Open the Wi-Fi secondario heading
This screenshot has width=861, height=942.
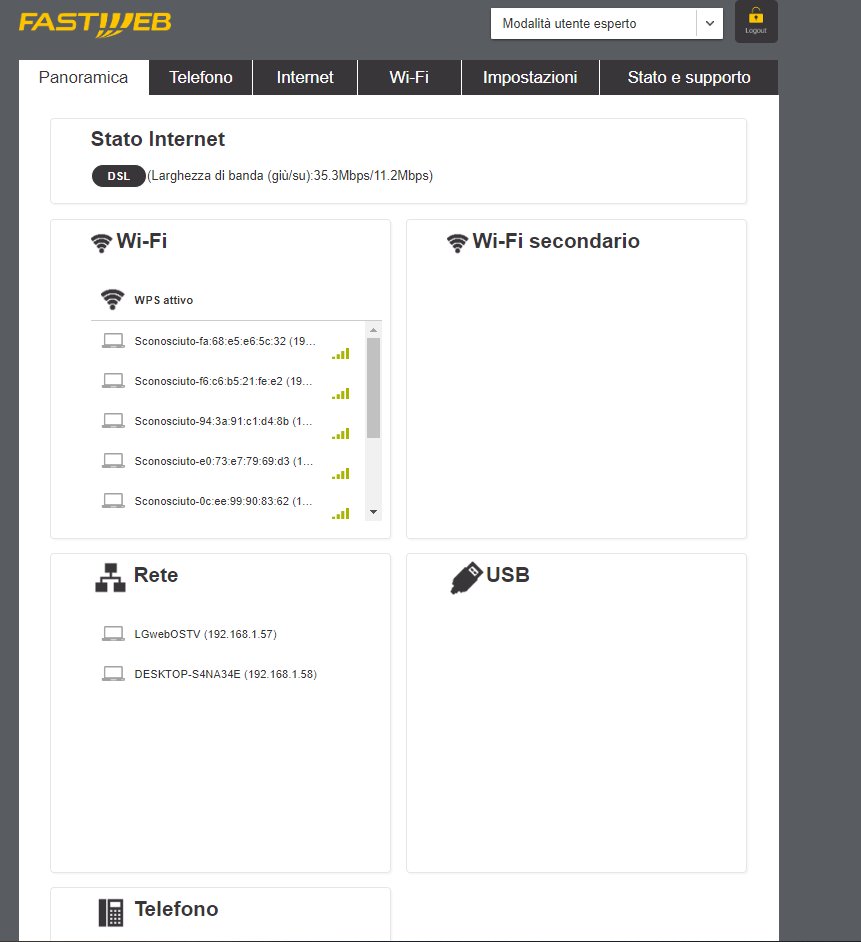[x=556, y=241]
